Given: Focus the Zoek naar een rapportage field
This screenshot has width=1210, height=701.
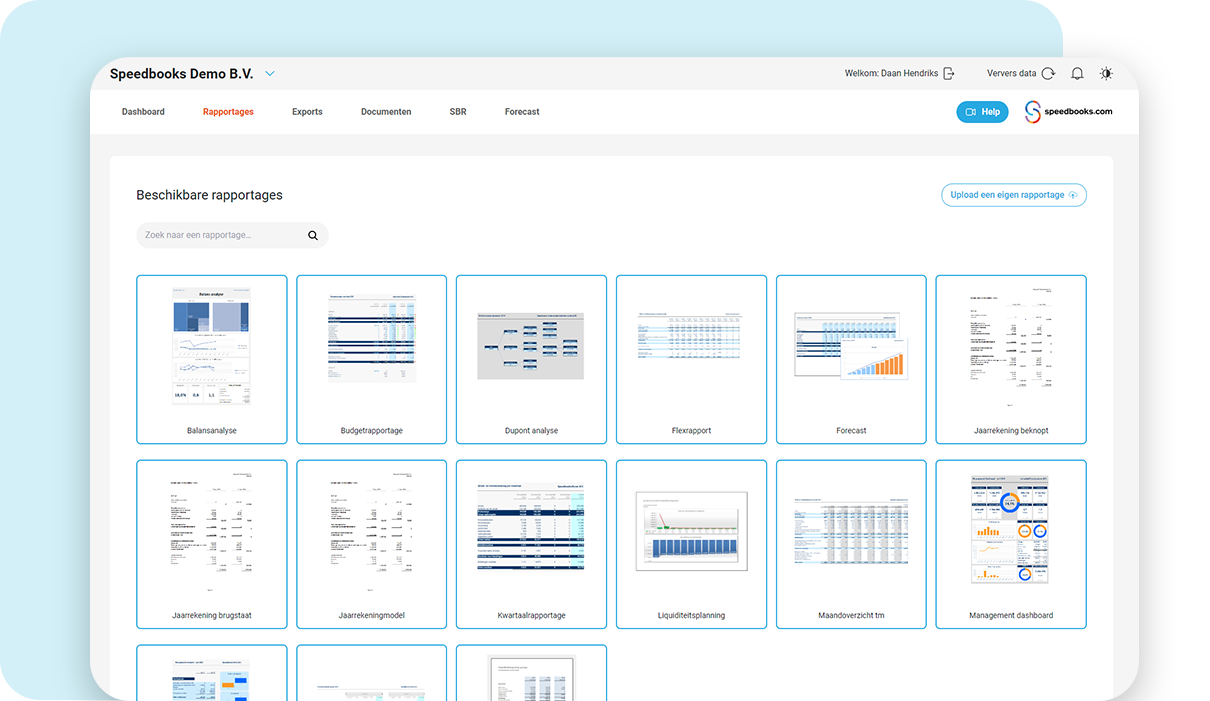Looking at the screenshot, I should (232, 235).
